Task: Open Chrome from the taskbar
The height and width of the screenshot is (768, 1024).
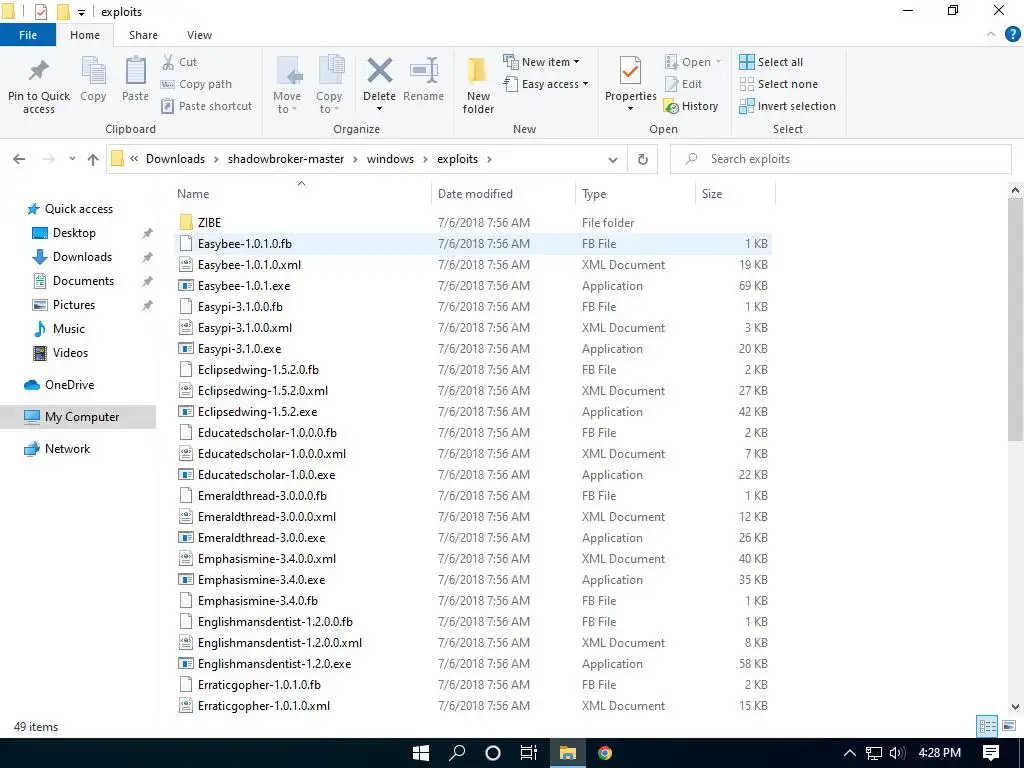Action: tap(605, 753)
